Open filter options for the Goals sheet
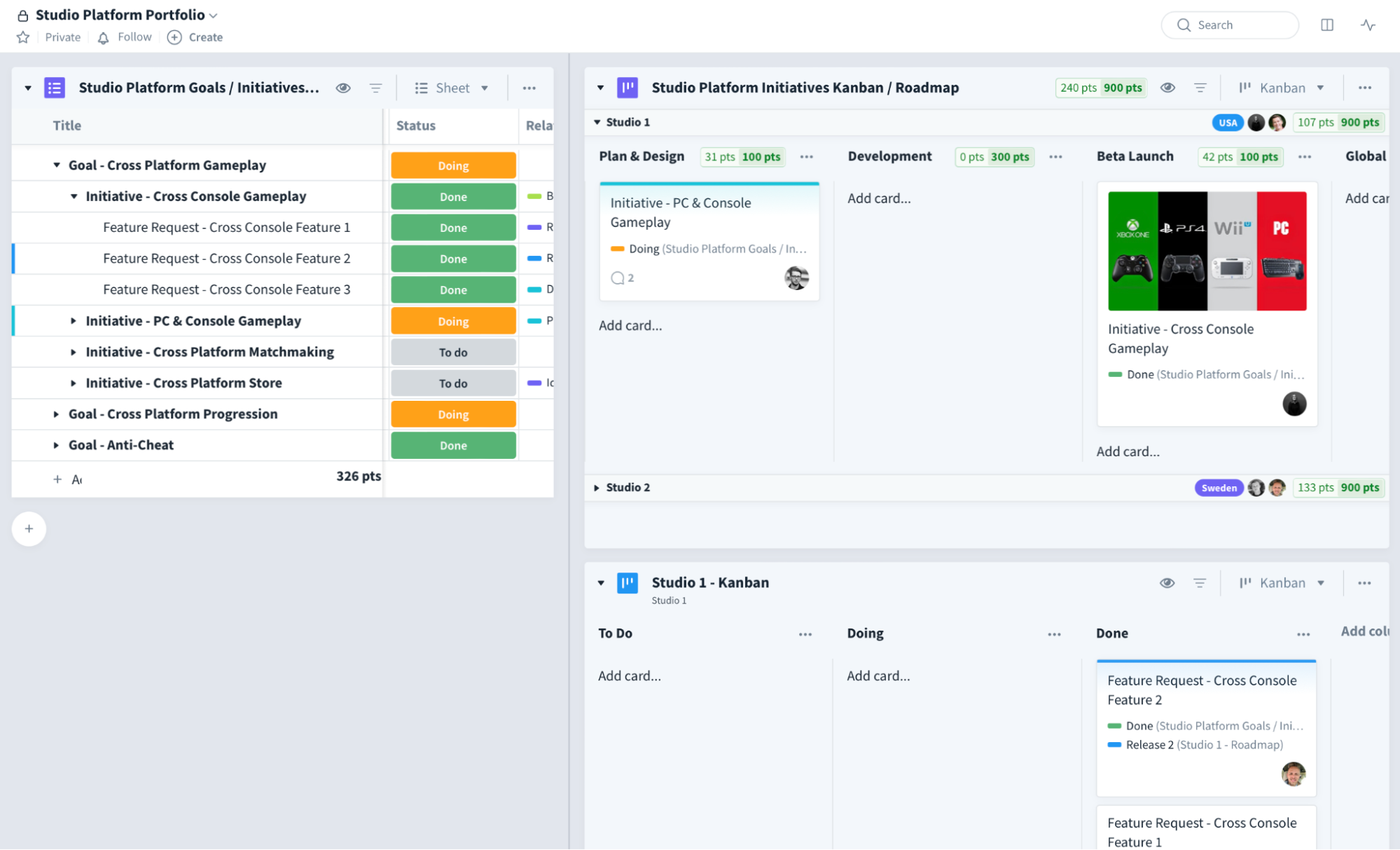The height and width of the screenshot is (850, 1400). 376,88
